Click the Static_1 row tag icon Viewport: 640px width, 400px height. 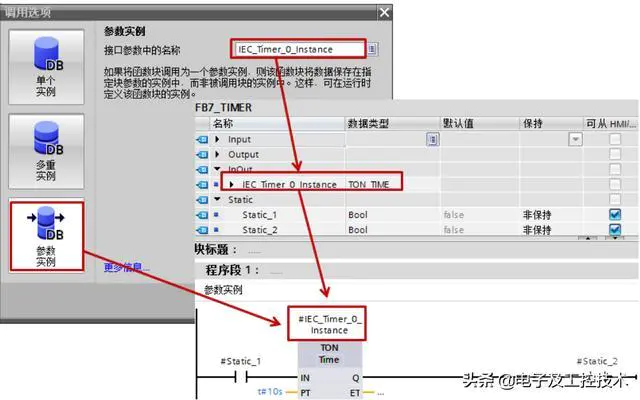point(202,215)
